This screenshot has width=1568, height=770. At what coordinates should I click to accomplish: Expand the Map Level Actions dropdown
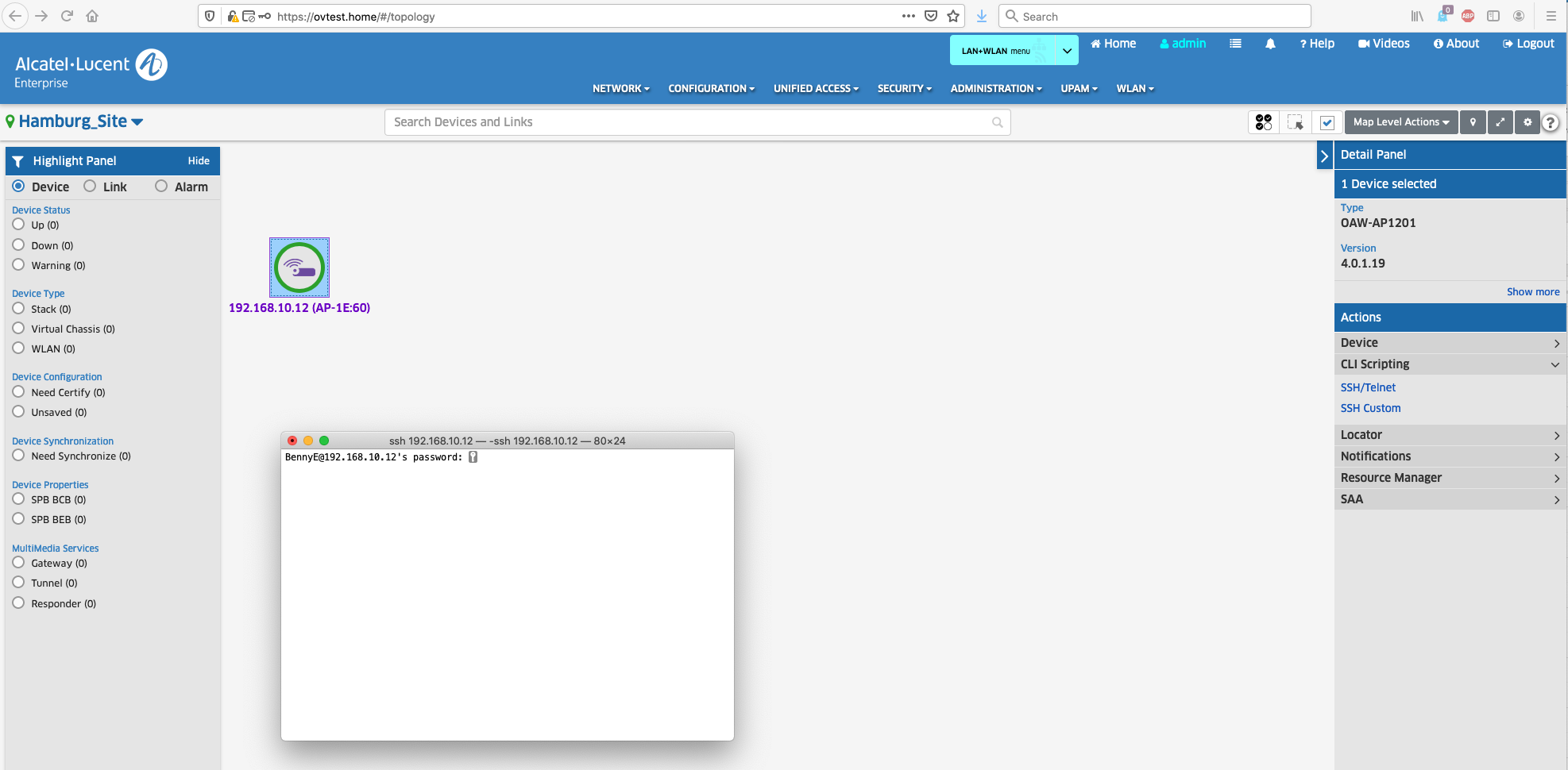click(x=1400, y=122)
